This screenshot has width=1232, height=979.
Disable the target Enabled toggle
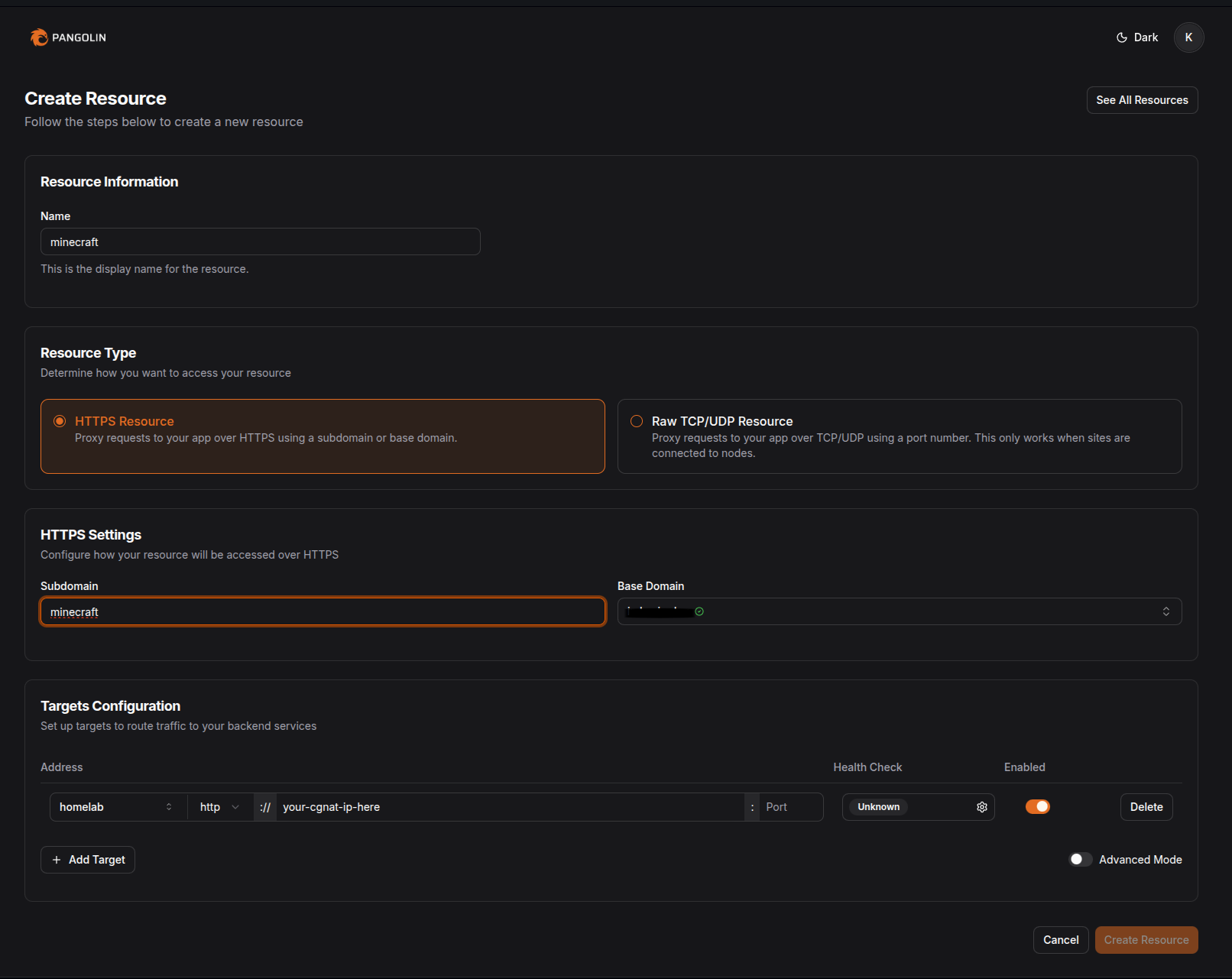[x=1037, y=807]
